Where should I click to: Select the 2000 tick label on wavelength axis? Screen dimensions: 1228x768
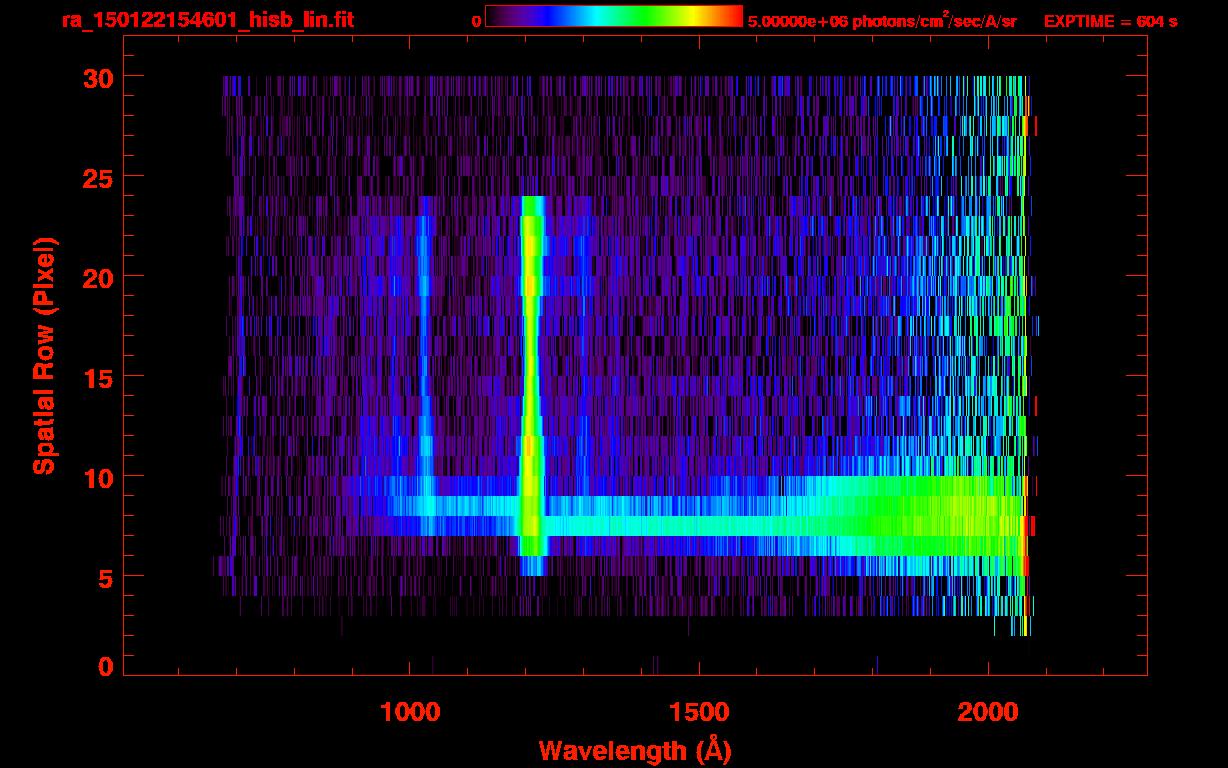(987, 711)
